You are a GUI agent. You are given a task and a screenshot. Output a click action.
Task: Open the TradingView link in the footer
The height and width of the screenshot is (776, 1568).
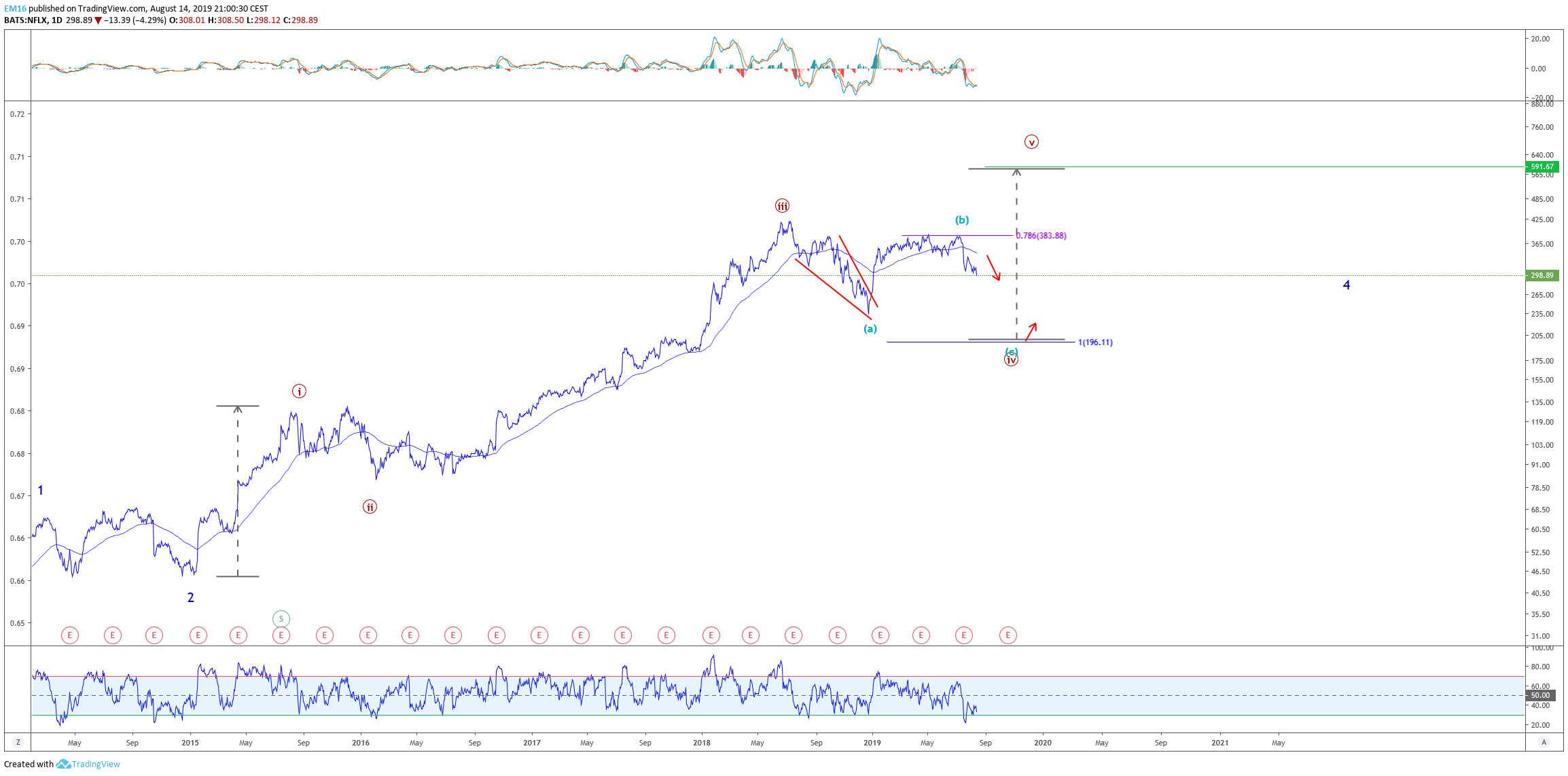pos(96,764)
